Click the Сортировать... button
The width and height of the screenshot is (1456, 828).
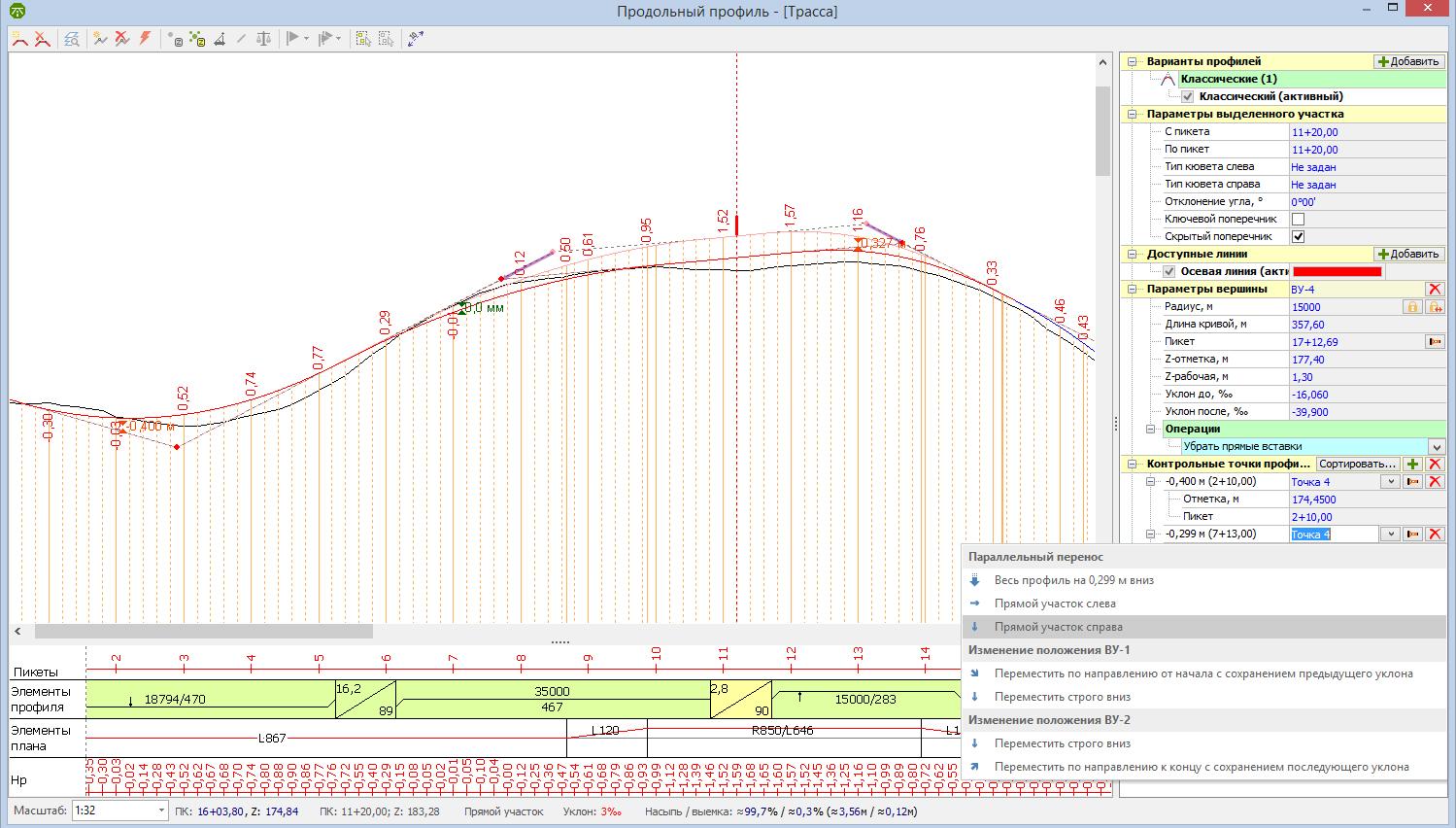pyautogui.click(x=1357, y=465)
